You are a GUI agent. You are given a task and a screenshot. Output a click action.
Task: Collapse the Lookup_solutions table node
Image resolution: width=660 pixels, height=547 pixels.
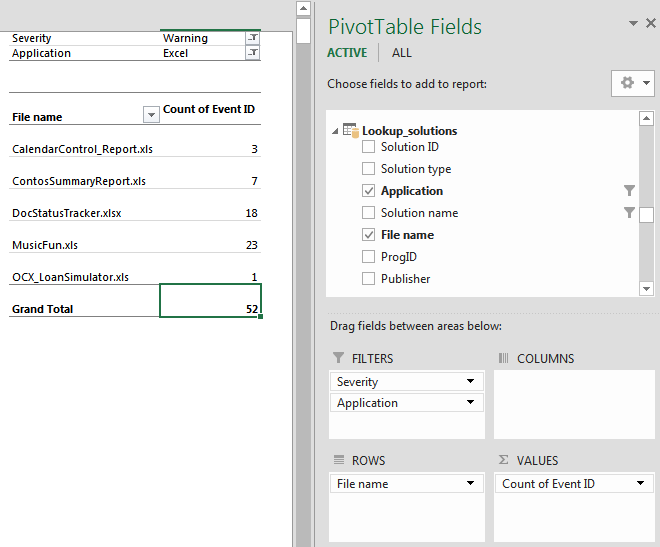pyautogui.click(x=335, y=131)
